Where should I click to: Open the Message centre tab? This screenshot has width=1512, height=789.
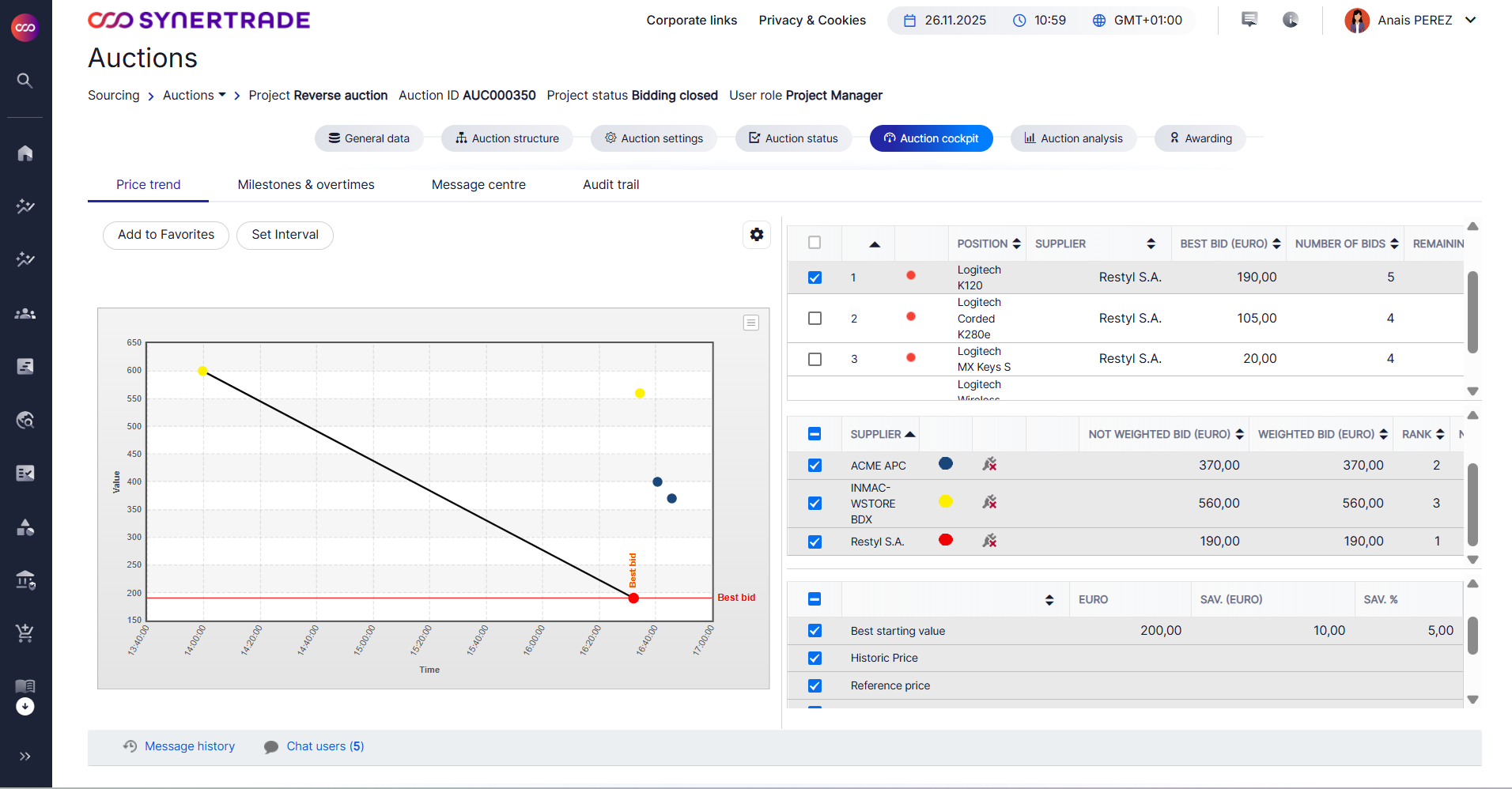tap(478, 184)
